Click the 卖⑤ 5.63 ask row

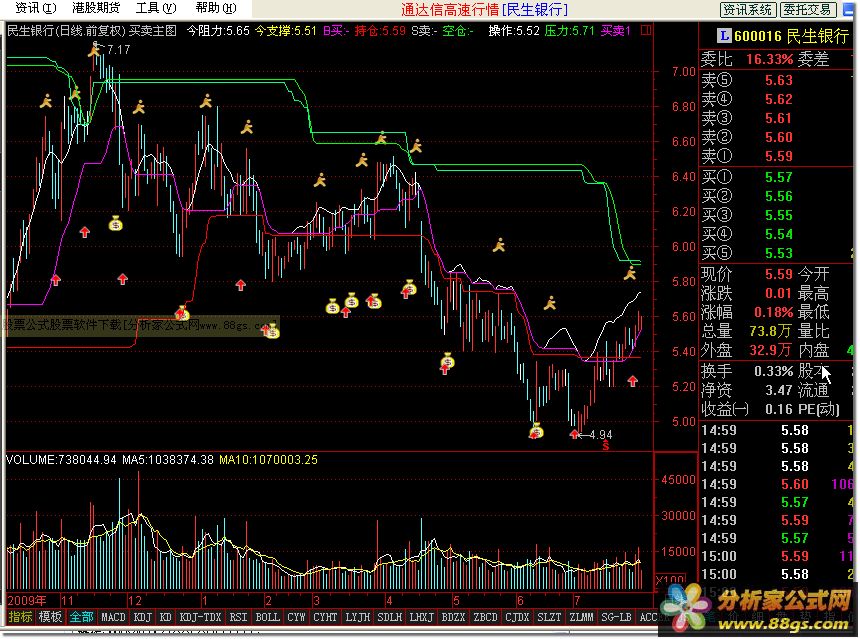click(x=775, y=80)
